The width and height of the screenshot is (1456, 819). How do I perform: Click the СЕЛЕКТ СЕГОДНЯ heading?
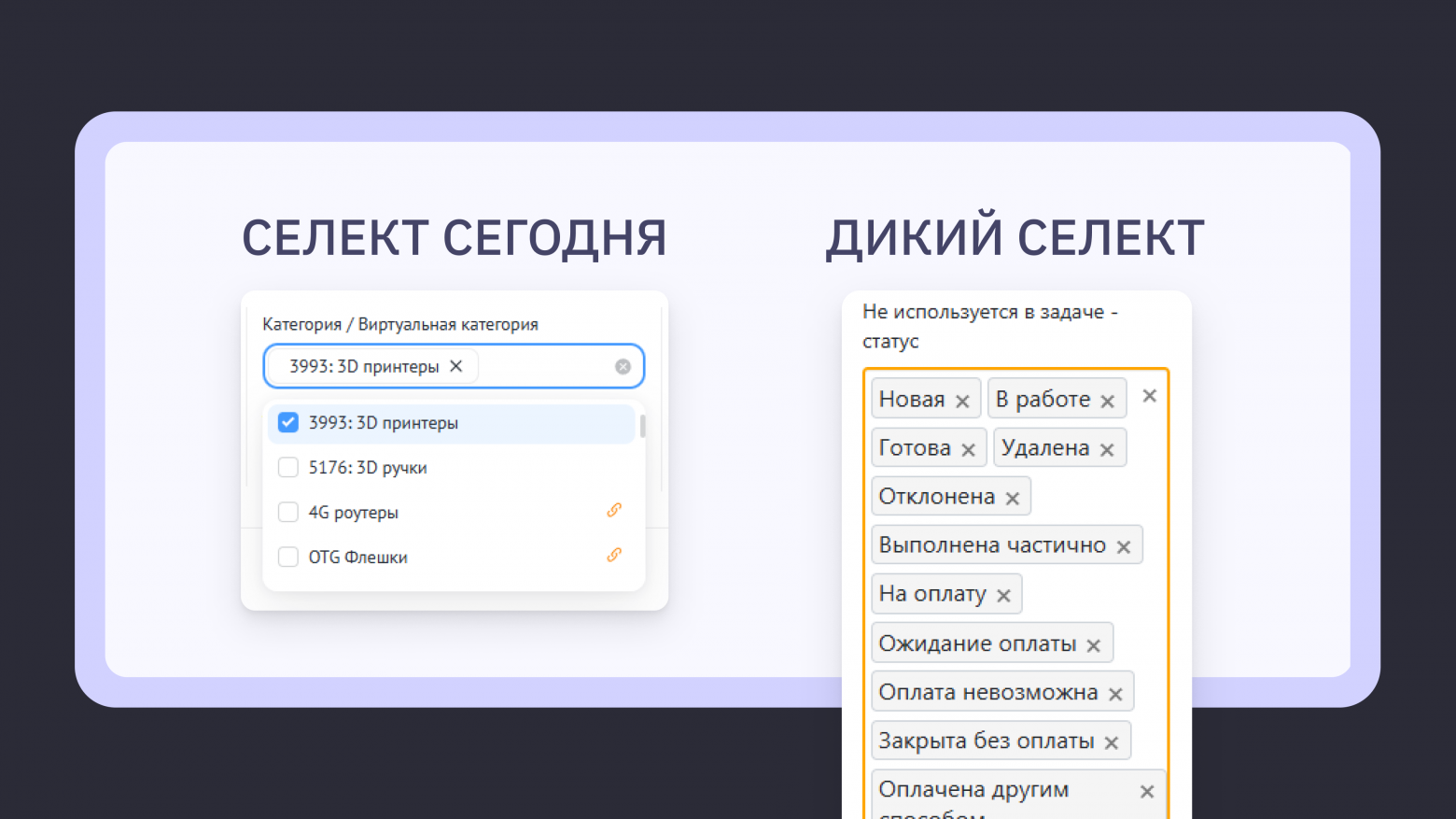(455, 238)
